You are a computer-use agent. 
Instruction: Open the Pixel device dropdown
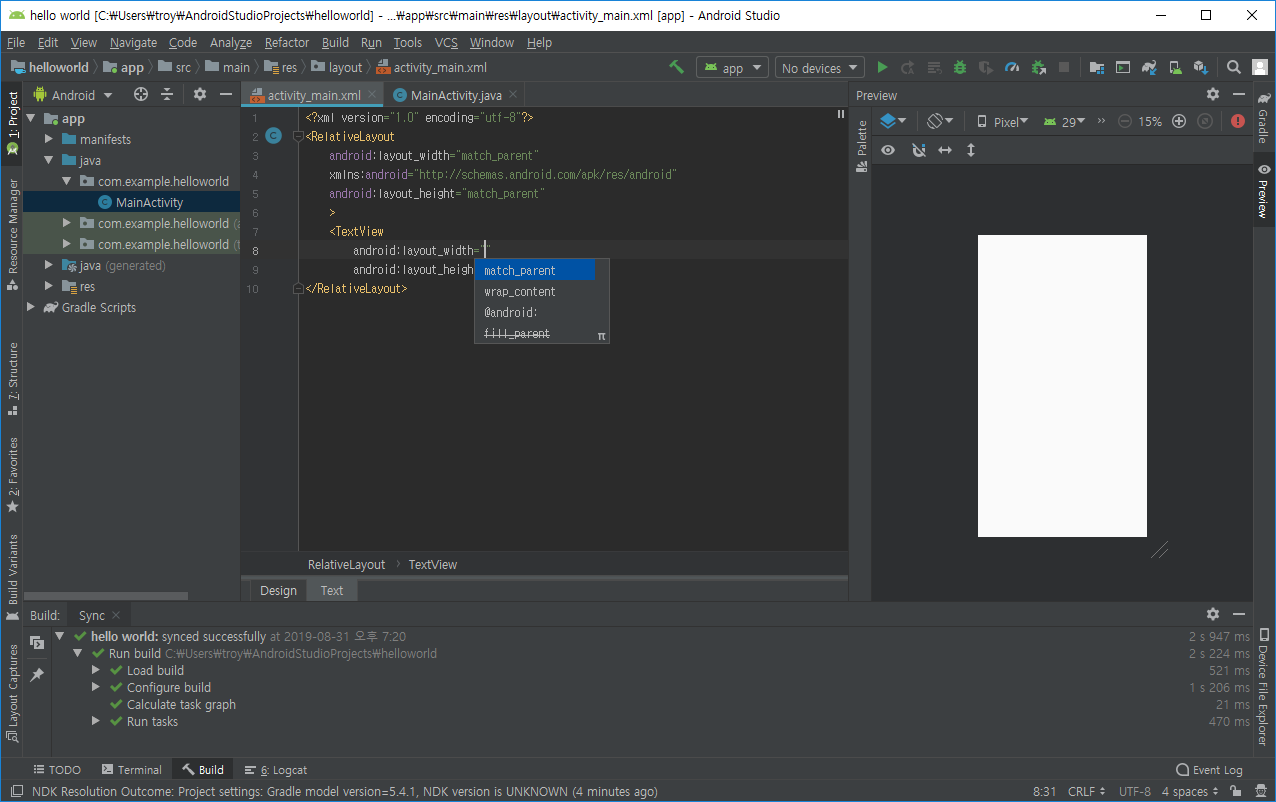click(x=1002, y=122)
